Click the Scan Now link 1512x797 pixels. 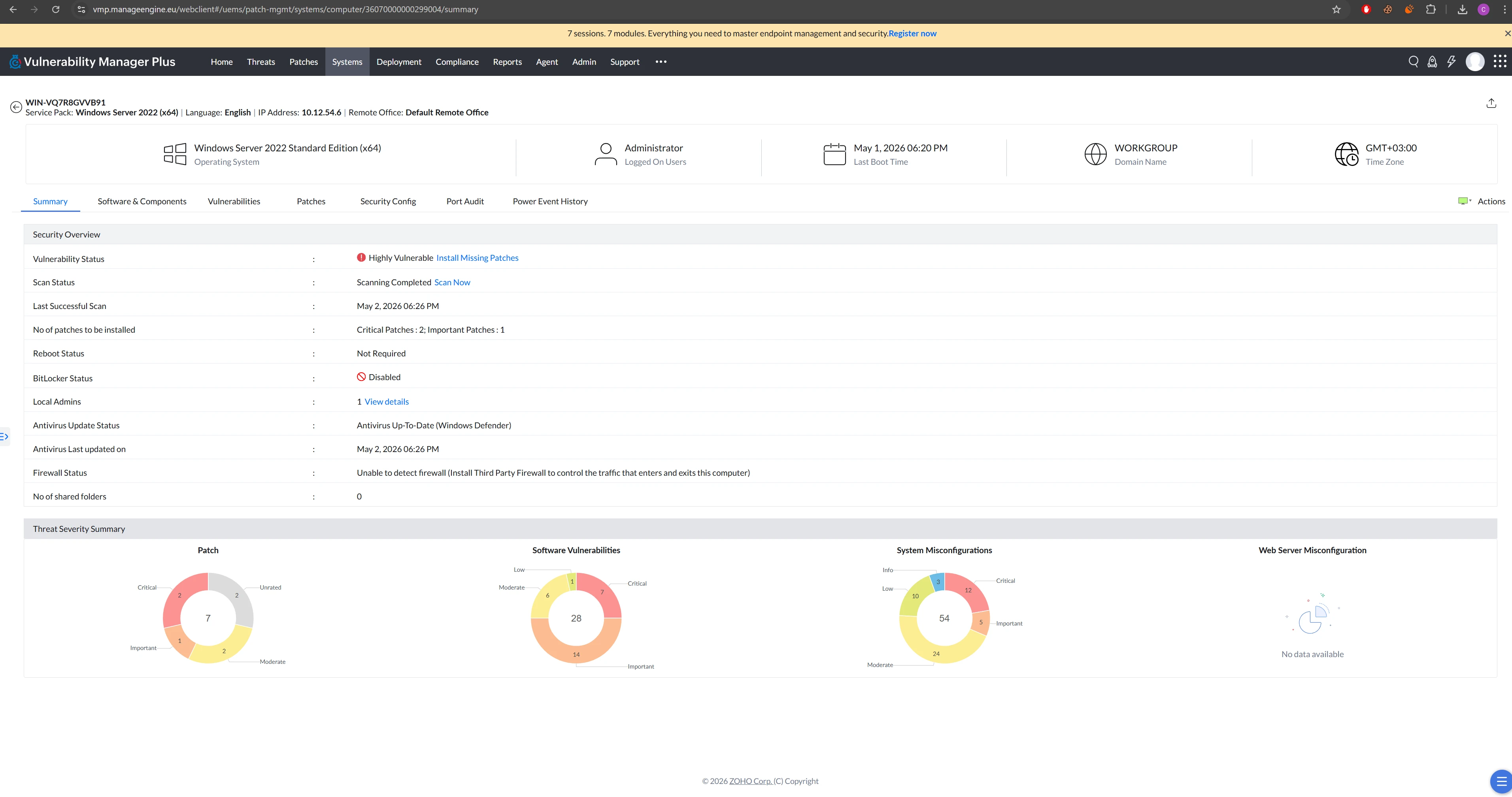click(x=452, y=282)
